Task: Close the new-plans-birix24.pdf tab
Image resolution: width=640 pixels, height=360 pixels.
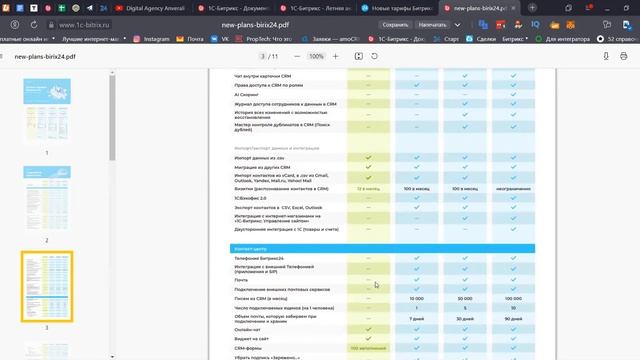Action: pyautogui.click(x=513, y=8)
